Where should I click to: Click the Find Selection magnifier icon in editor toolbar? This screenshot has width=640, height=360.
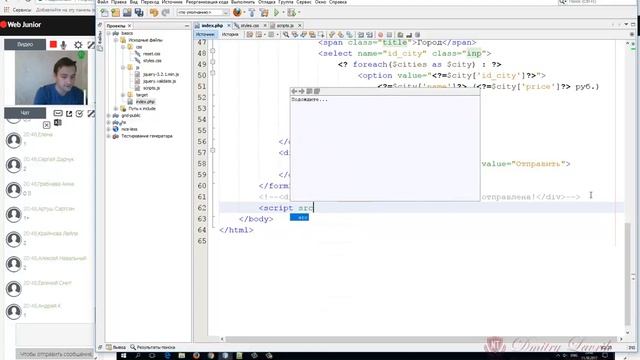(286, 35)
